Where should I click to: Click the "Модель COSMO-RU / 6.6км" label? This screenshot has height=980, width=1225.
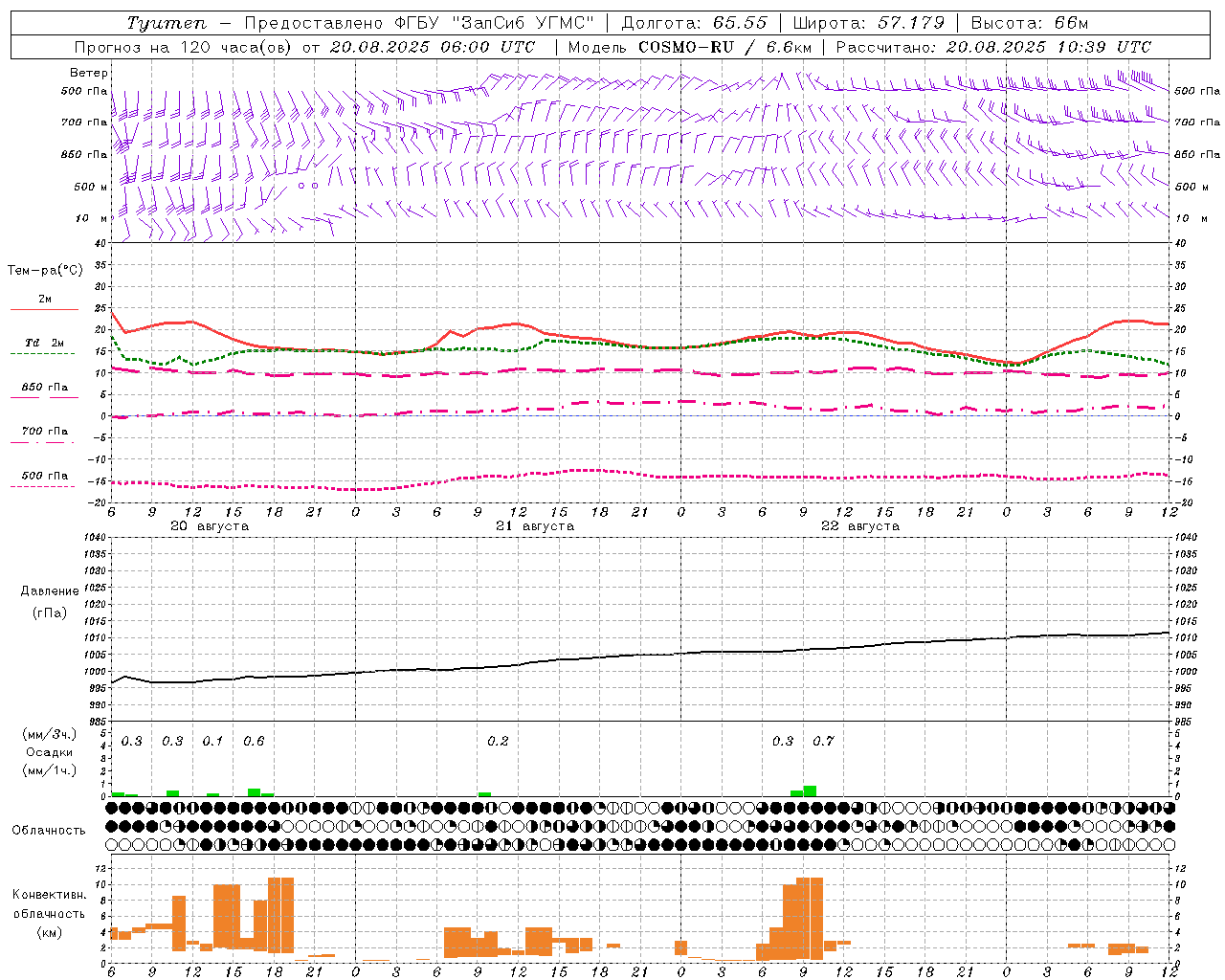pos(690,47)
